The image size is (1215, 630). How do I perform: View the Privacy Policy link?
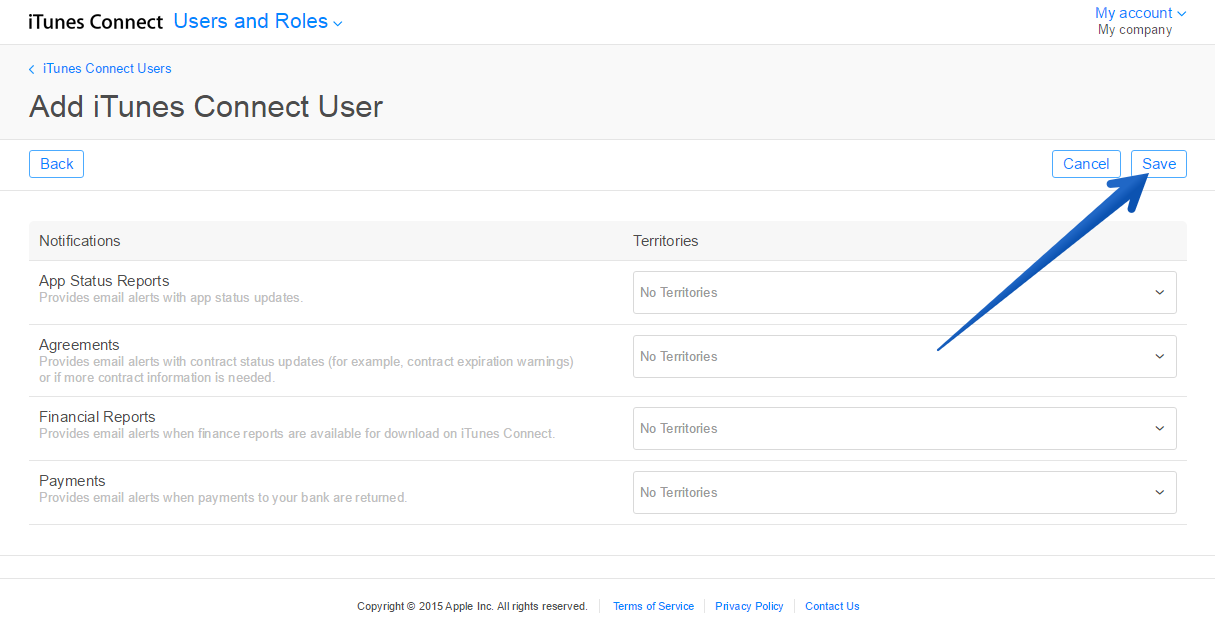coord(749,606)
